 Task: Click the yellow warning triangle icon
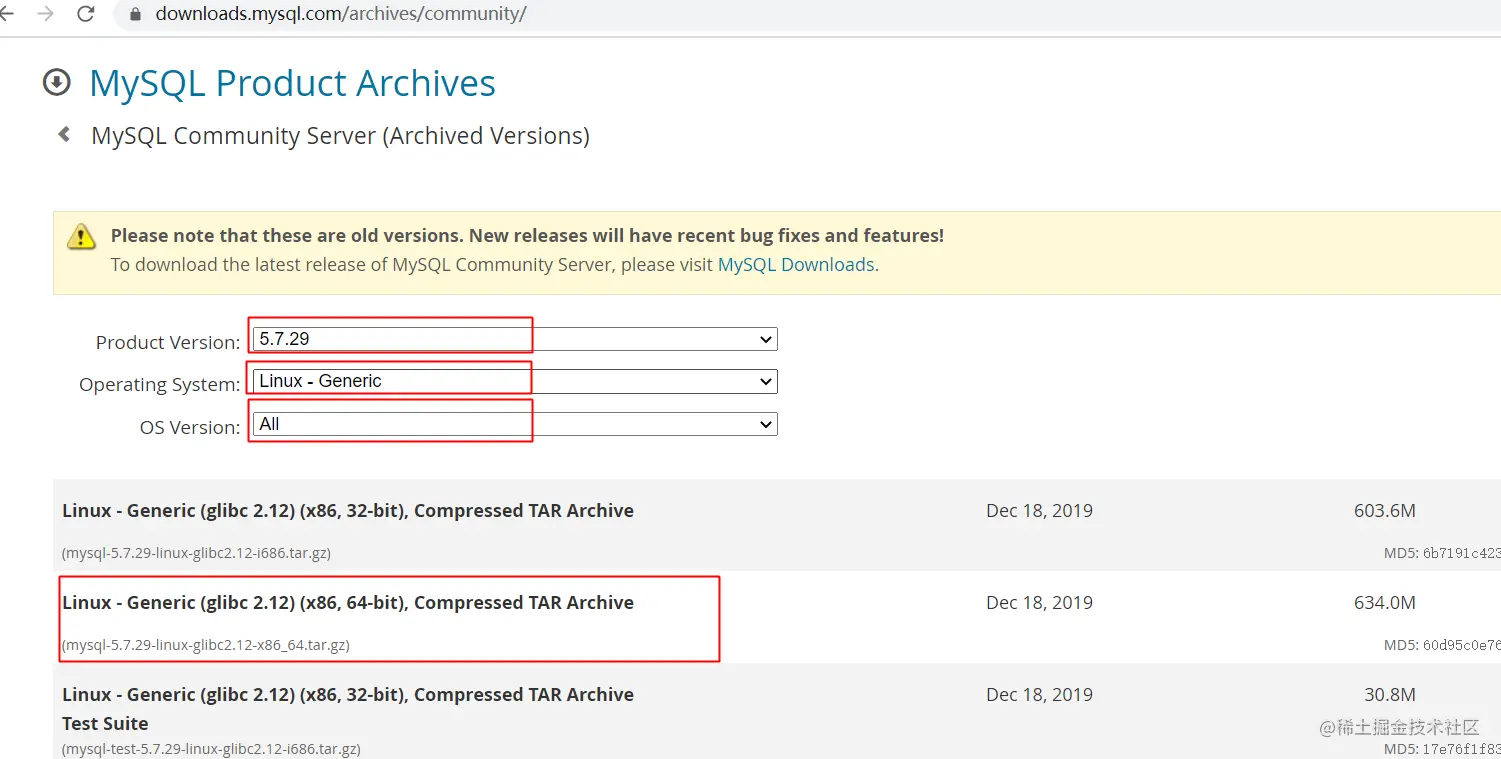click(81, 237)
